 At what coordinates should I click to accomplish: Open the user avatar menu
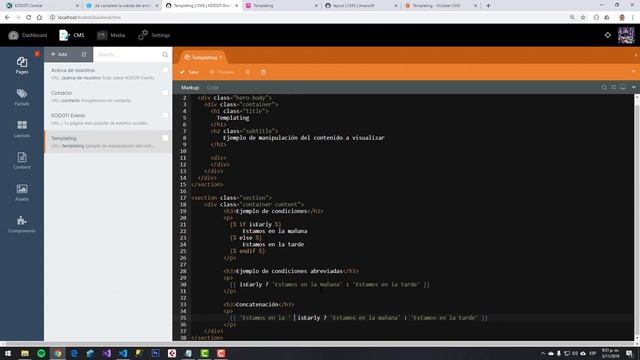(626, 35)
